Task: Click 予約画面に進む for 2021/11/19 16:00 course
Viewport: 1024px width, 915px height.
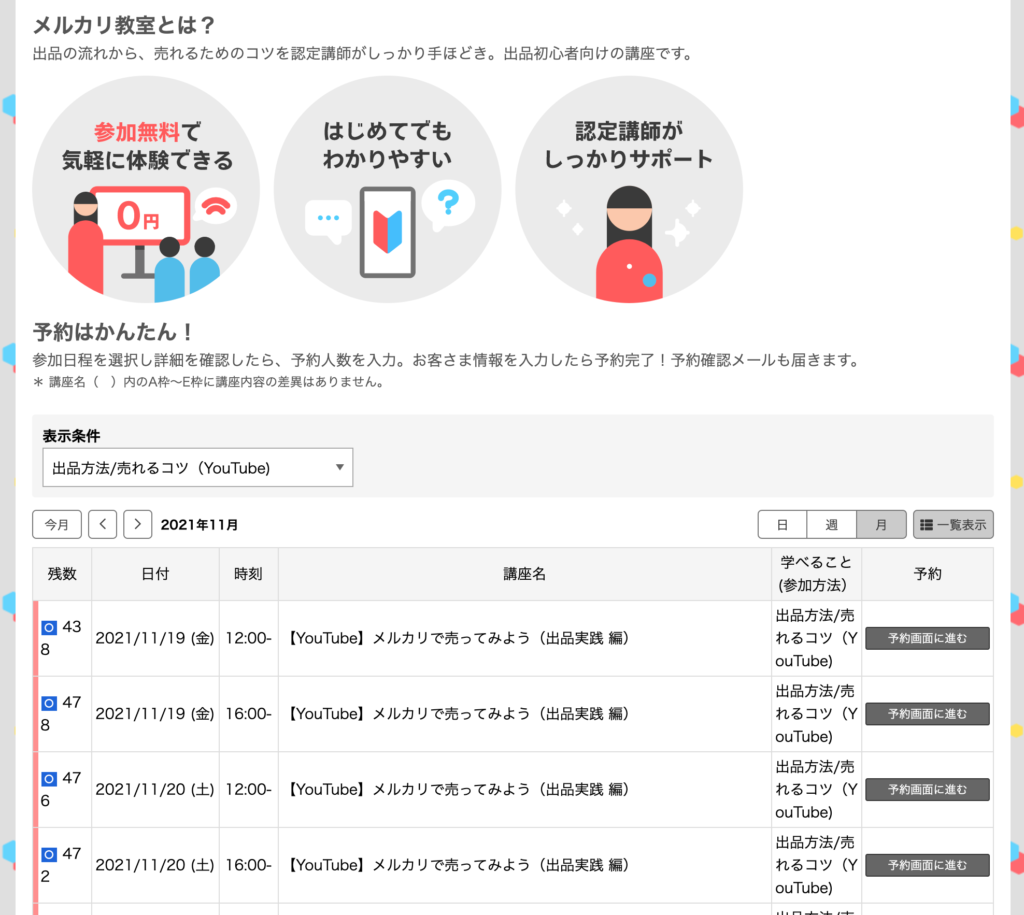Action: (x=927, y=714)
